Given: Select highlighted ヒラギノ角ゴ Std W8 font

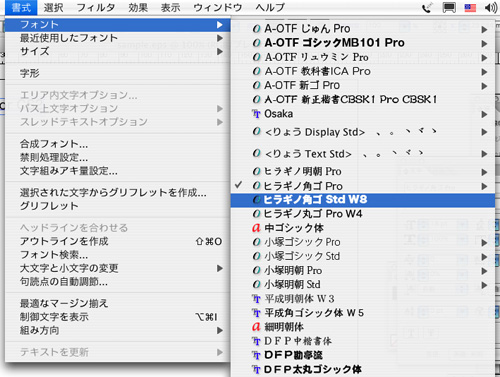Looking at the screenshot, I should coord(363,200).
